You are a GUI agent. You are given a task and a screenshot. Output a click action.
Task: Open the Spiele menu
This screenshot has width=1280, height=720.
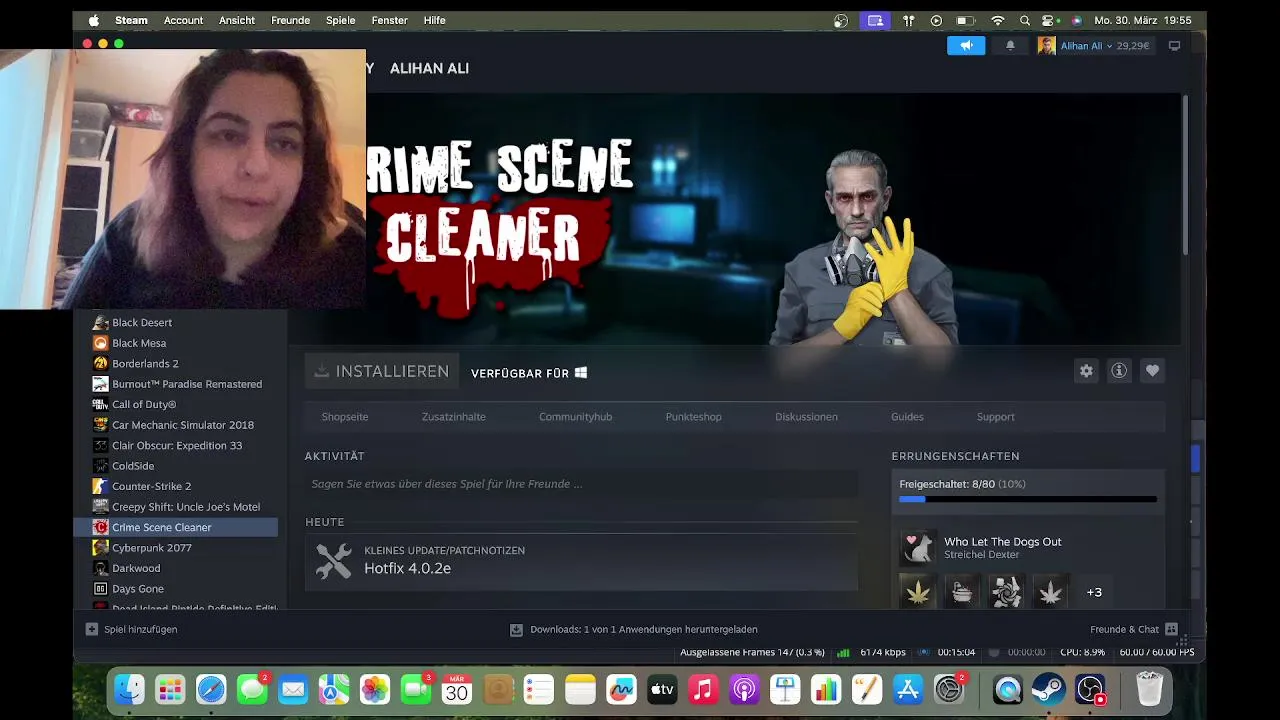[340, 20]
